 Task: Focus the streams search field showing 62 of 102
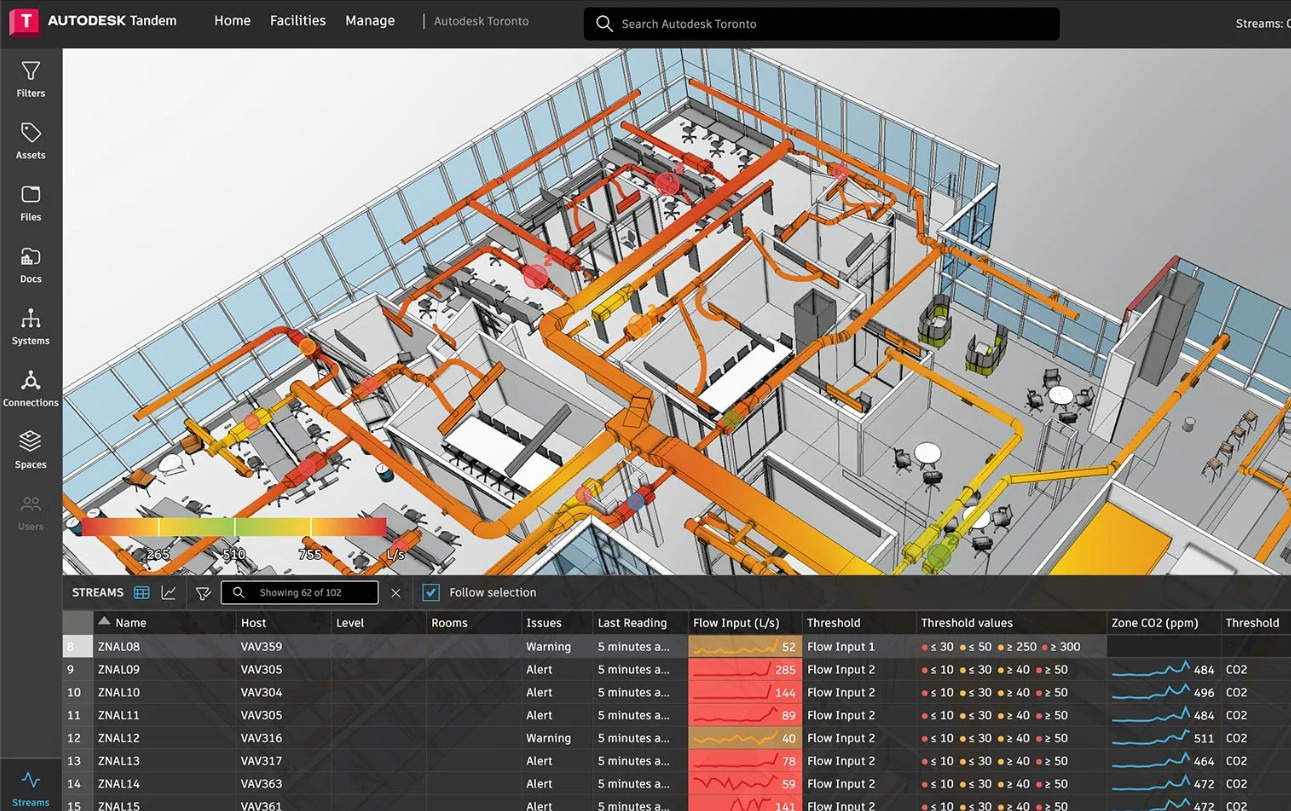click(x=299, y=593)
